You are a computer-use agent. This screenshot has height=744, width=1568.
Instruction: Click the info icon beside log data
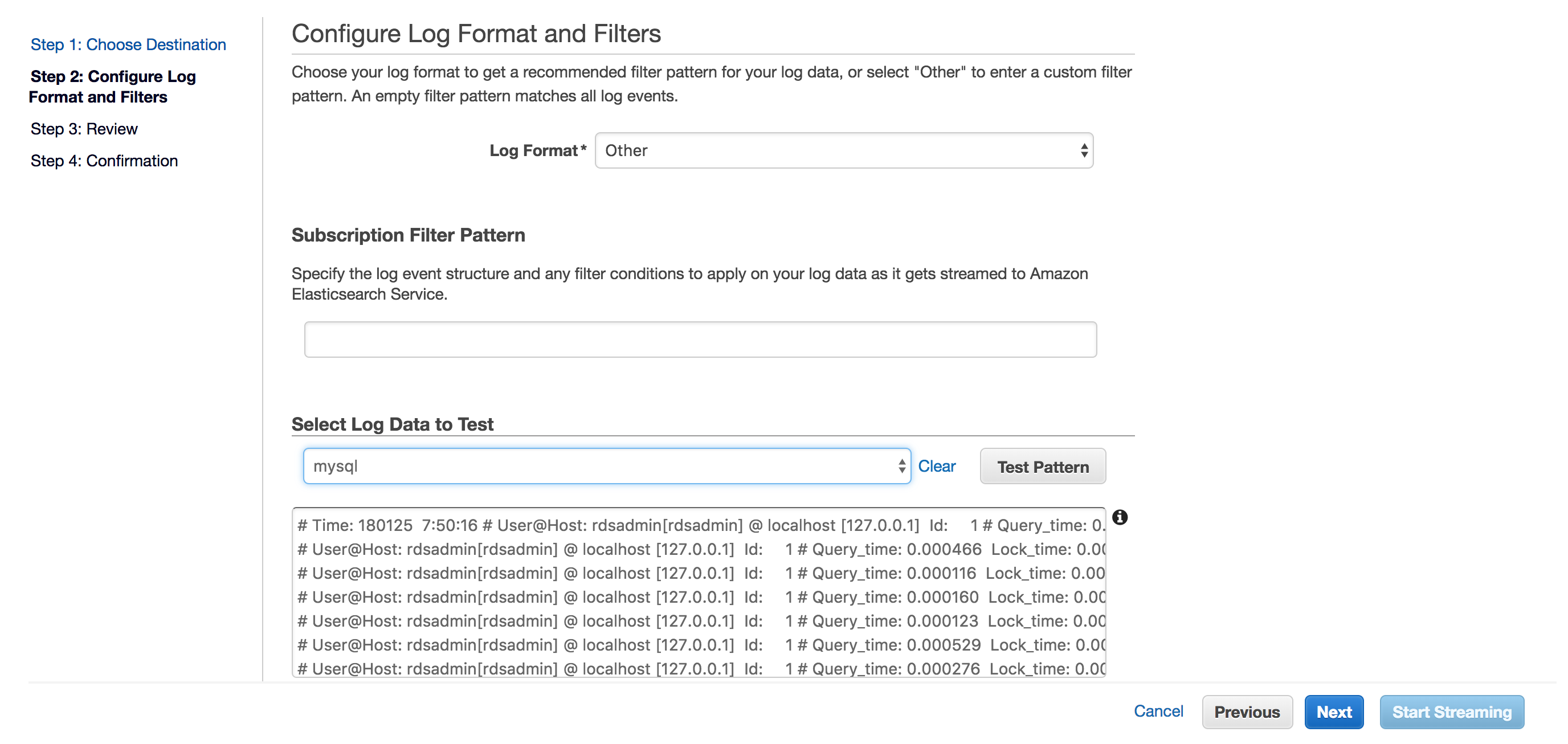[x=1120, y=517]
